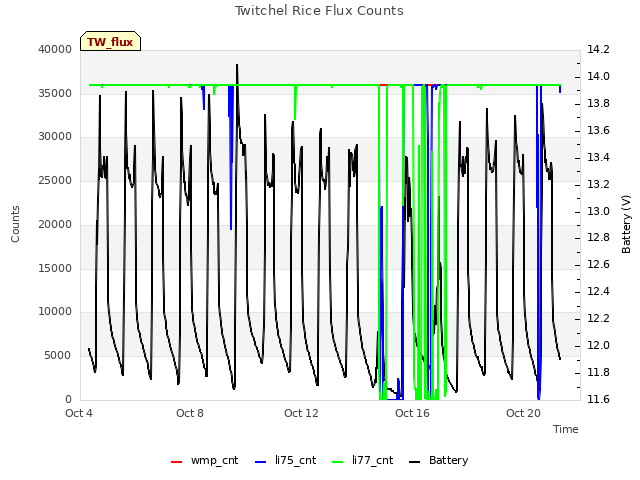Viewport: 640px width, 480px height.
Task: Click the black Battery legend swatch
Action: (414, 462)
